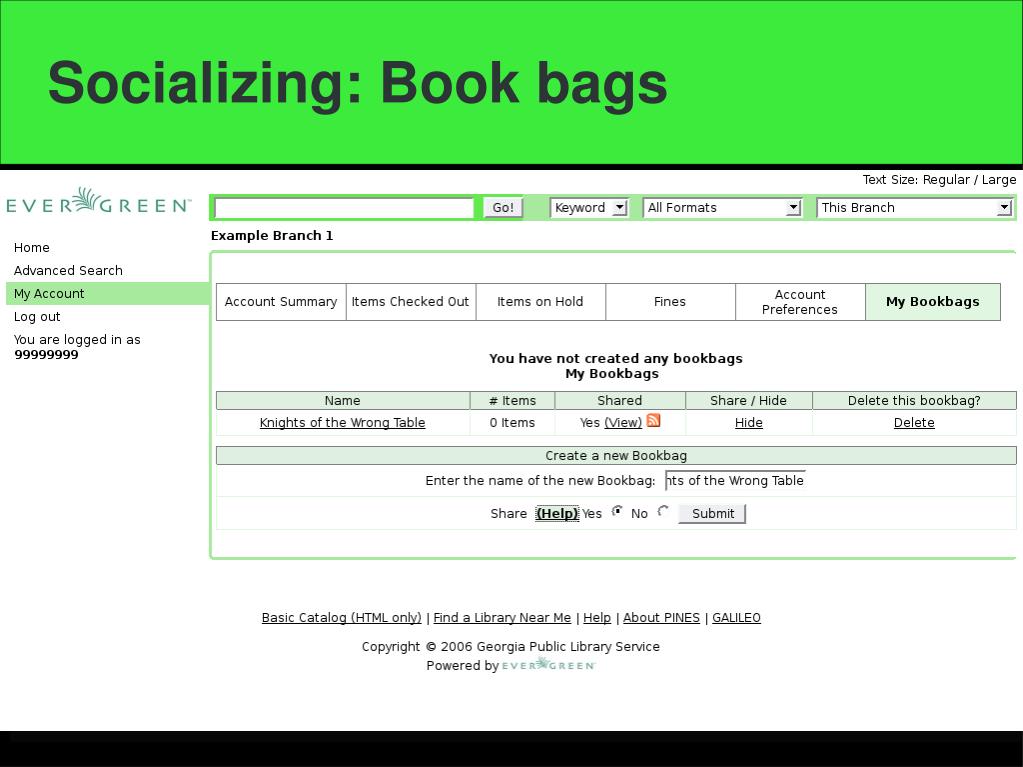Go to Home in the sidebar
1023x767 pixels.
point(32,248)
